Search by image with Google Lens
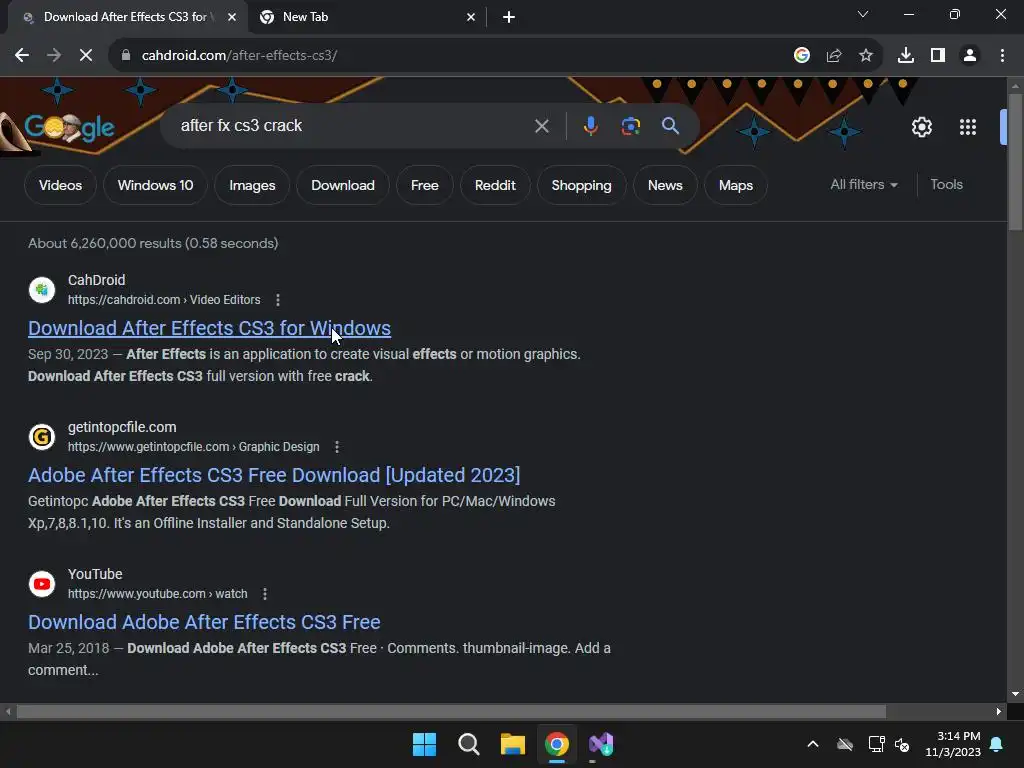Image resolution: width=1024 pixels, height=768 pixels. (x=631, y=126)
